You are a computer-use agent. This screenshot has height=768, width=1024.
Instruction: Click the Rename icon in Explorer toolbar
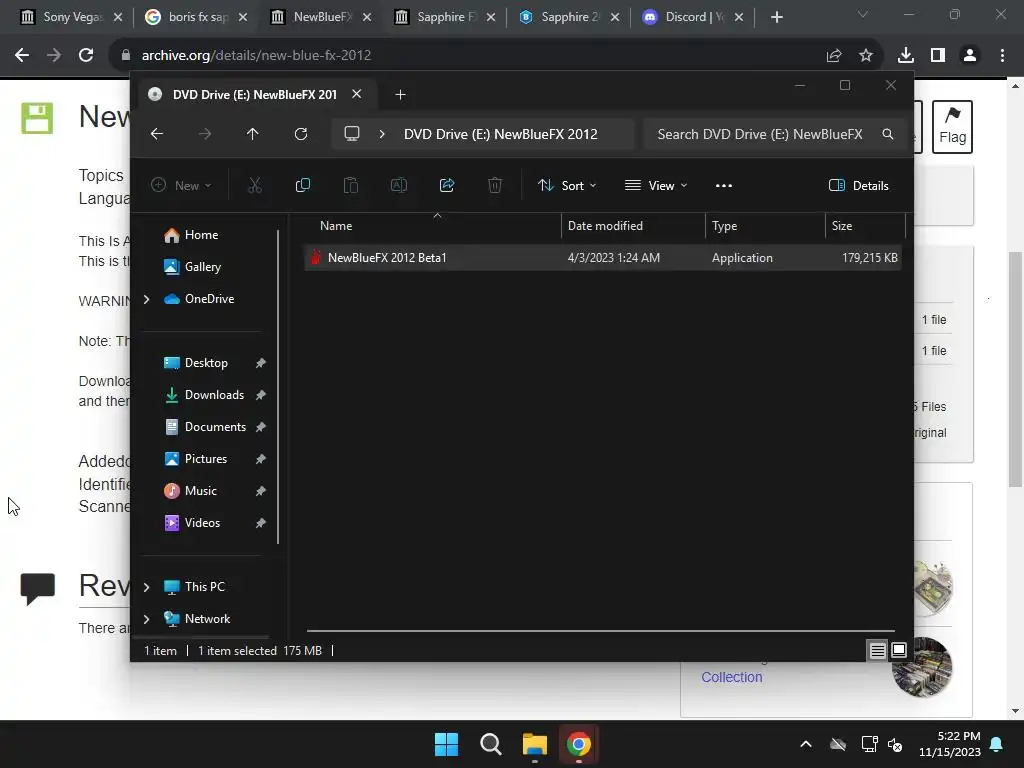tap(399, 185)
